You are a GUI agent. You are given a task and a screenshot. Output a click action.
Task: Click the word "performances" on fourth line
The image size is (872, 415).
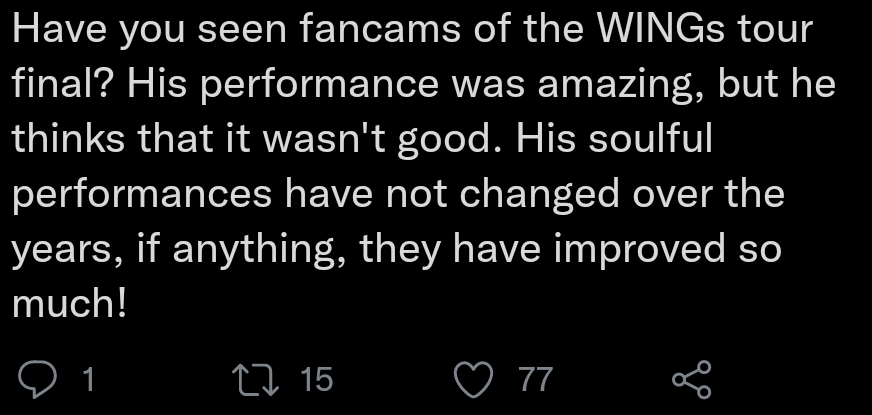click(141, 194)
